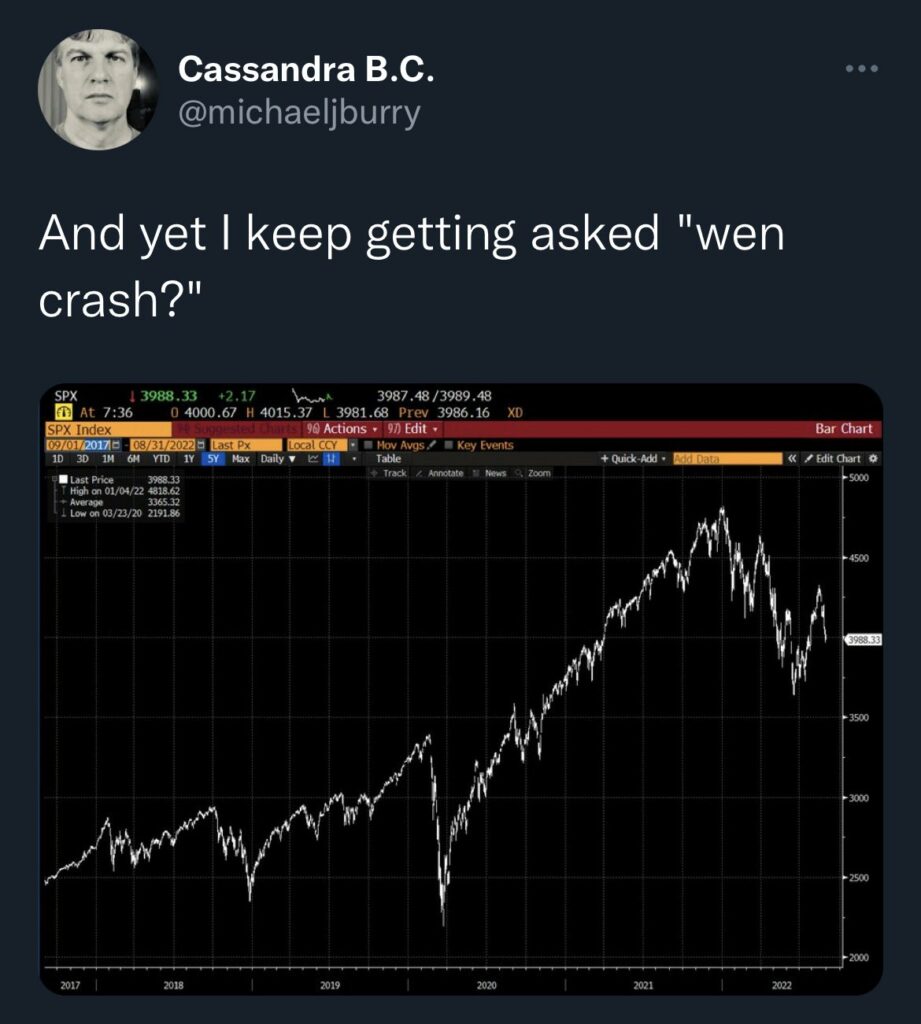
Task: Click the Zoom magnifier tool
Action: [534, 473]
